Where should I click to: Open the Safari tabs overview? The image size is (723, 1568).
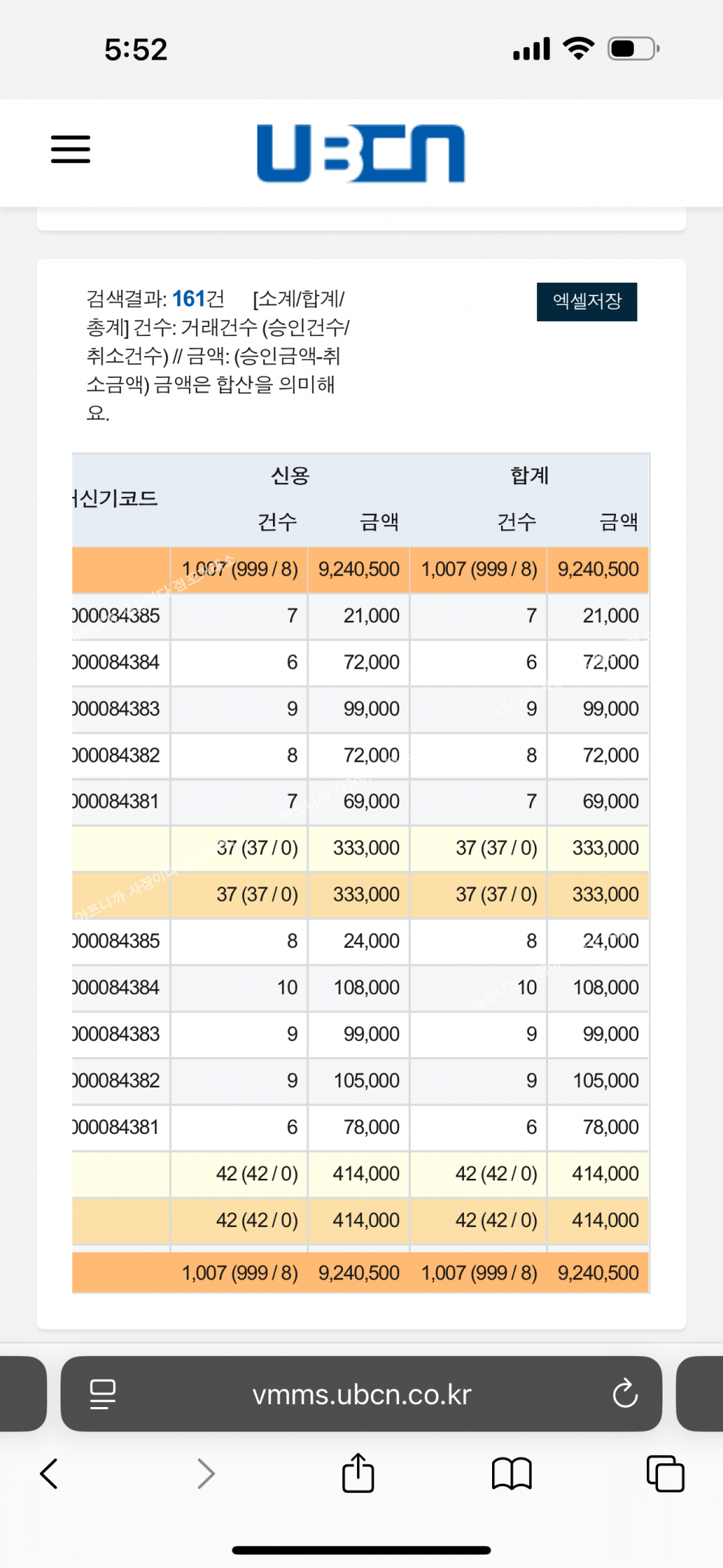665,1474
